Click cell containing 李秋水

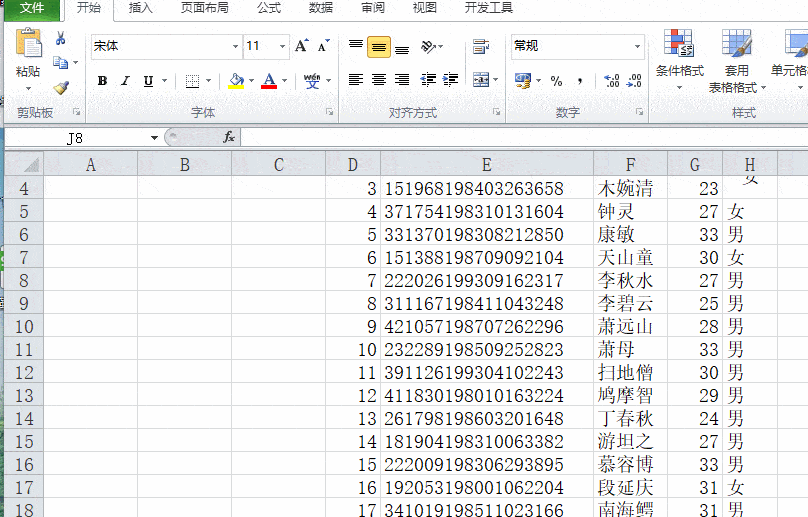click(630, 281)
